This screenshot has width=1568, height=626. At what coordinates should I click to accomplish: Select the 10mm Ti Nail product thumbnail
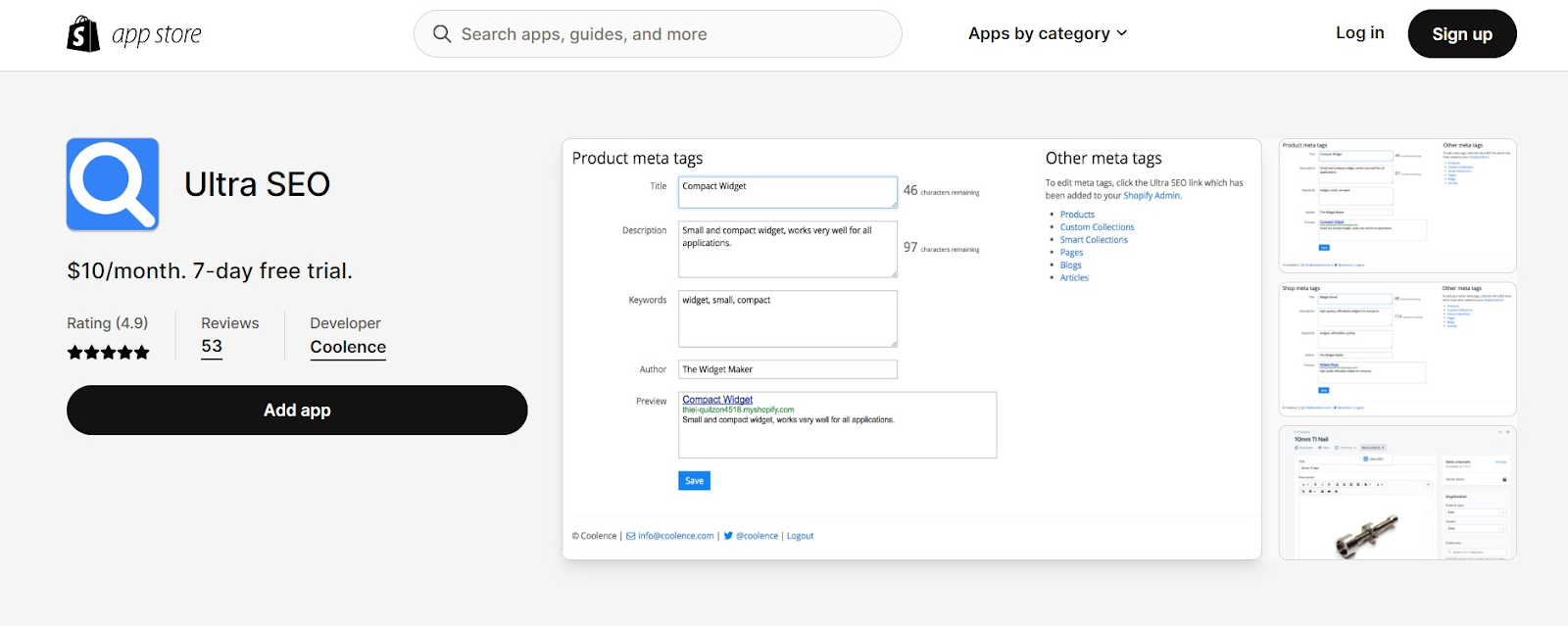click(1397, 493)
